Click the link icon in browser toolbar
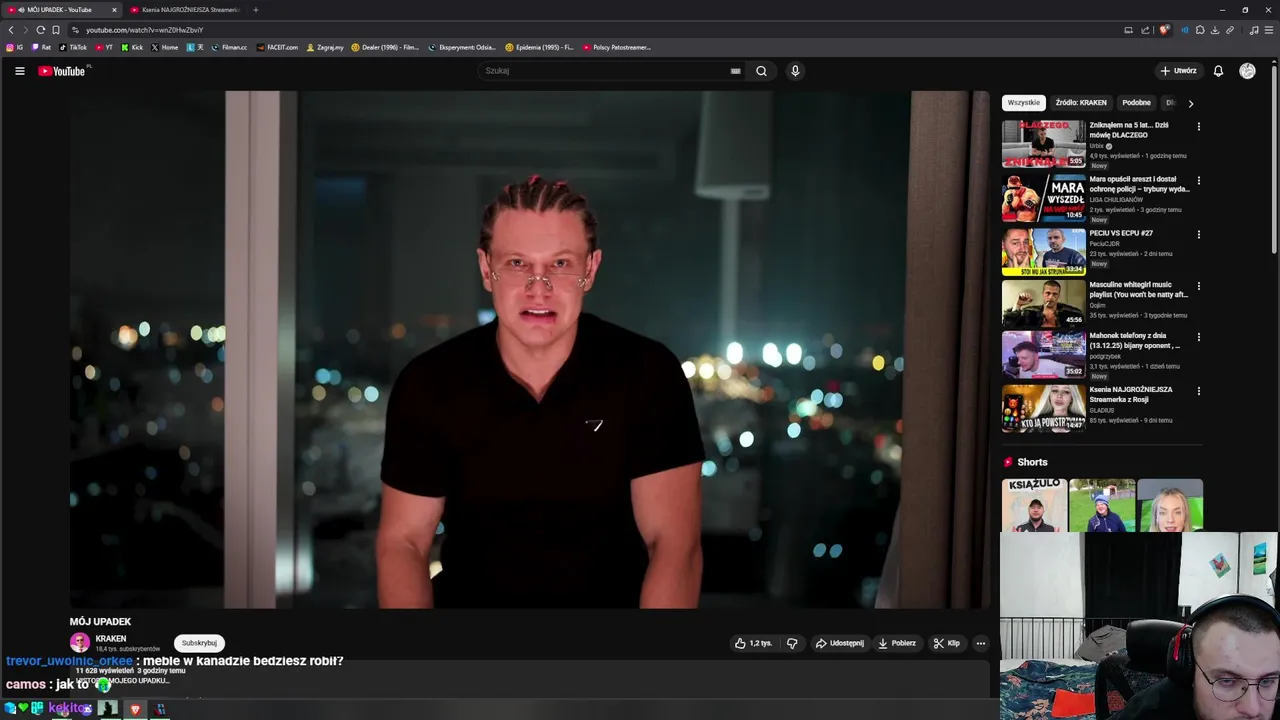Screen dimensions: 1280x720 point(1230,30)
